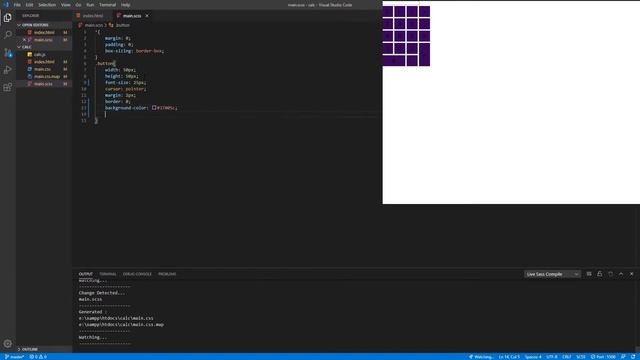
Task: Switch to the index.html editor tab
Action: coord(93,16)
